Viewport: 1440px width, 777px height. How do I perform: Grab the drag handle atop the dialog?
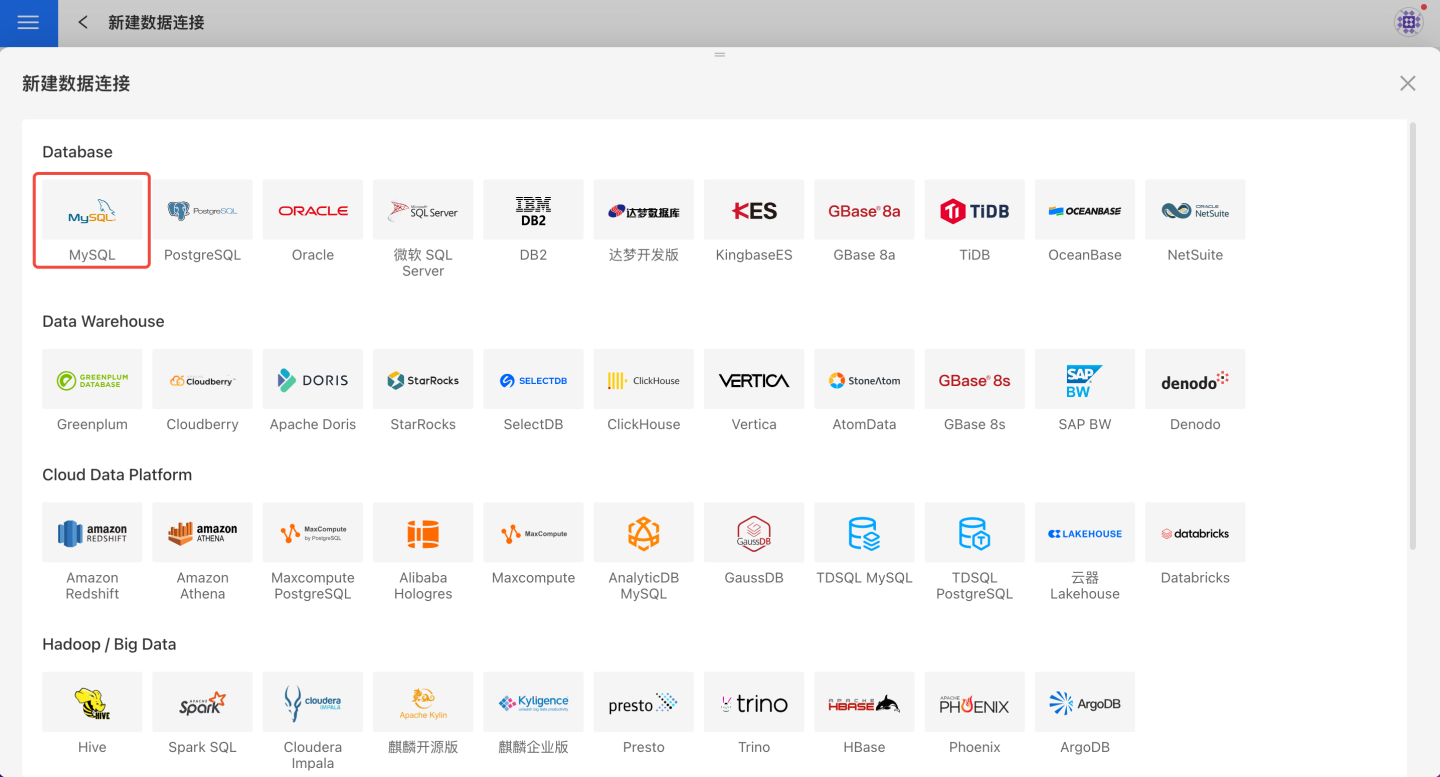[720, 55]
